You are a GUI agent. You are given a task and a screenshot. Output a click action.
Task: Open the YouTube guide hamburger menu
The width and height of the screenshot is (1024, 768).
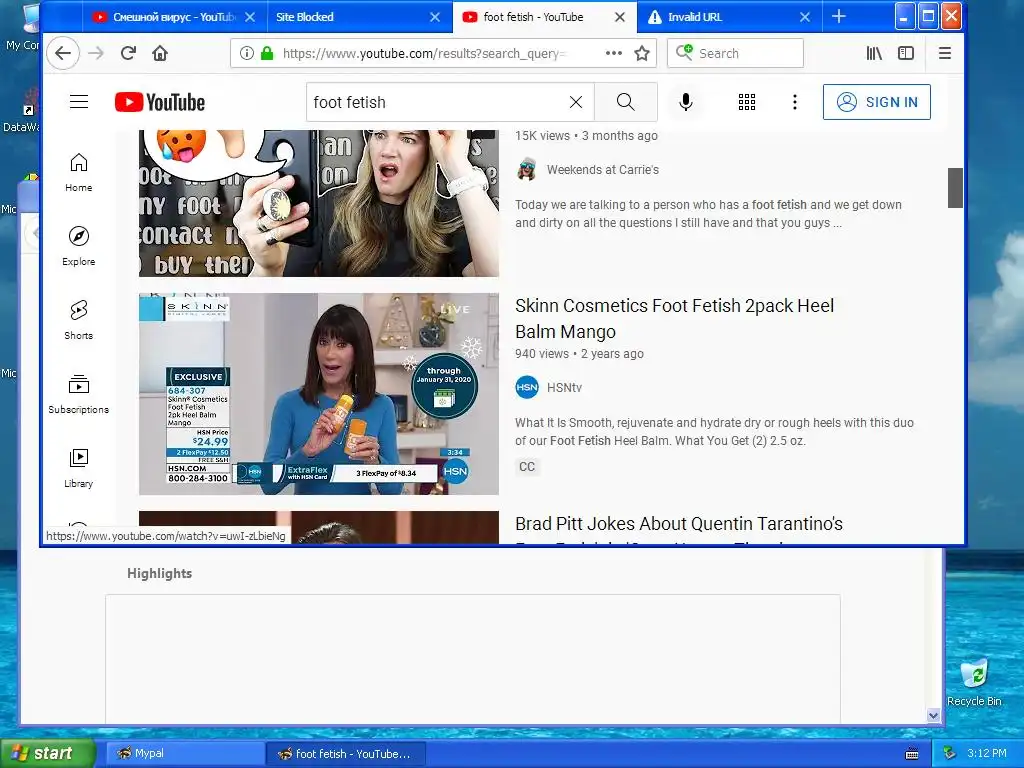click(79, 102)
